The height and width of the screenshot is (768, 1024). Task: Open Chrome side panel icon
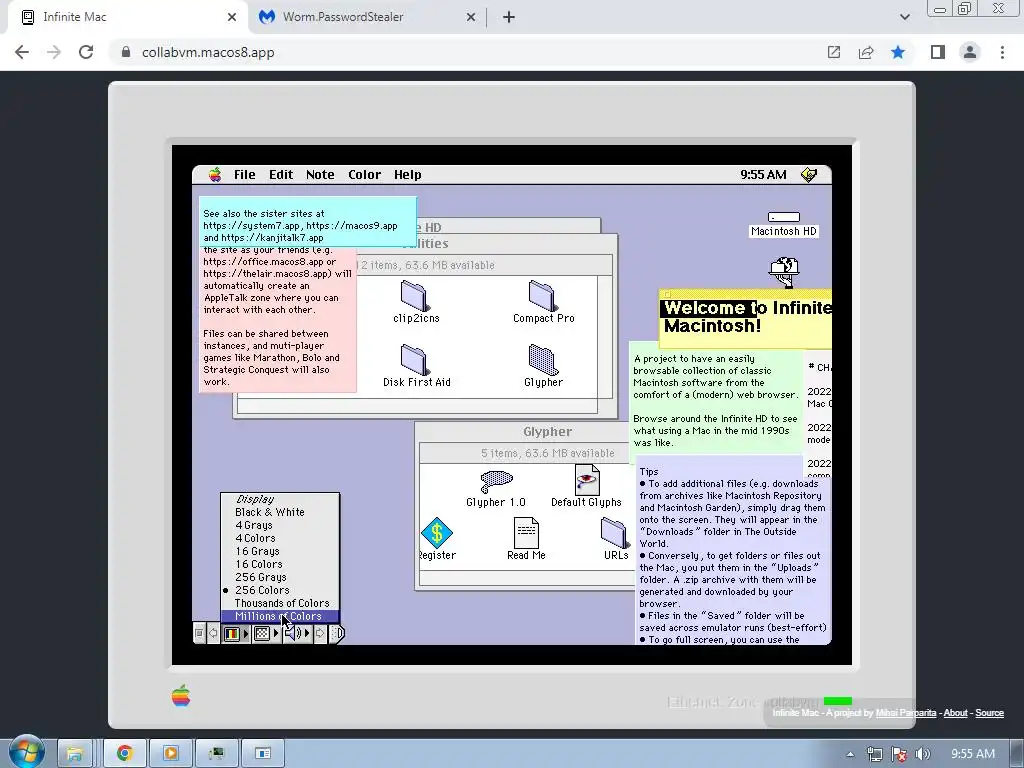[x=938, y=52]
